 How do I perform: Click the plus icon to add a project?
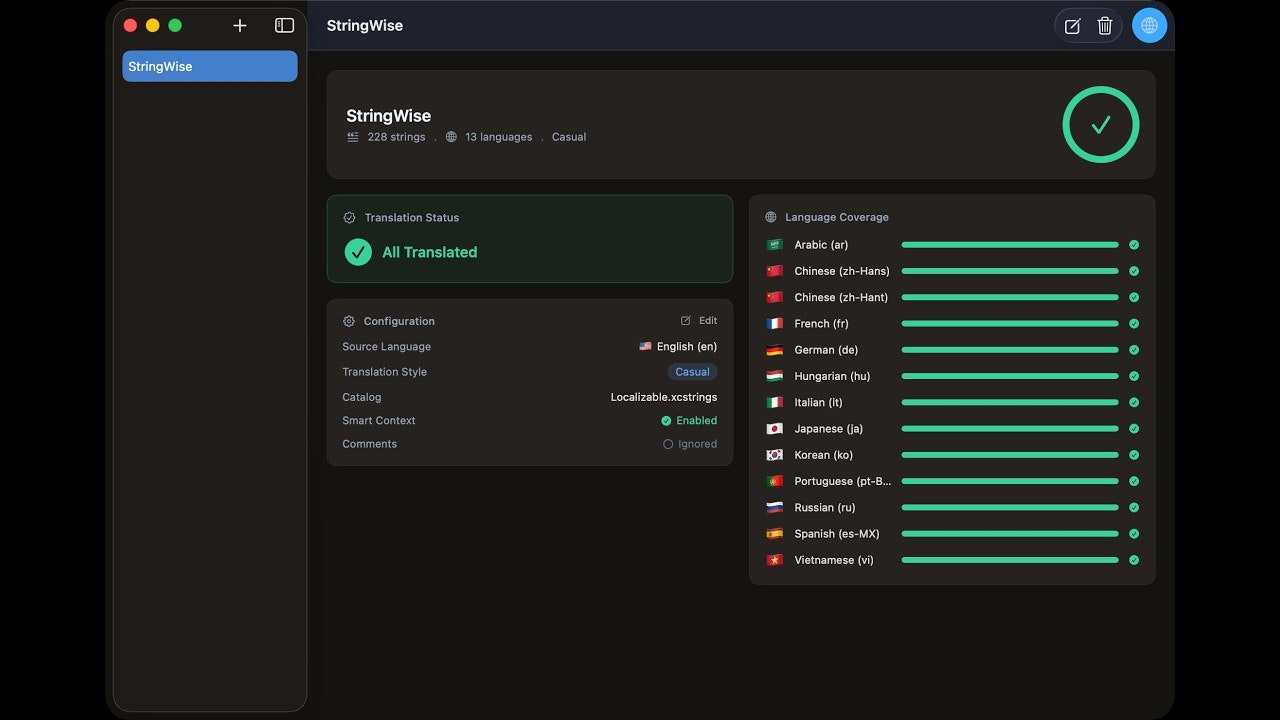[240, 25]
